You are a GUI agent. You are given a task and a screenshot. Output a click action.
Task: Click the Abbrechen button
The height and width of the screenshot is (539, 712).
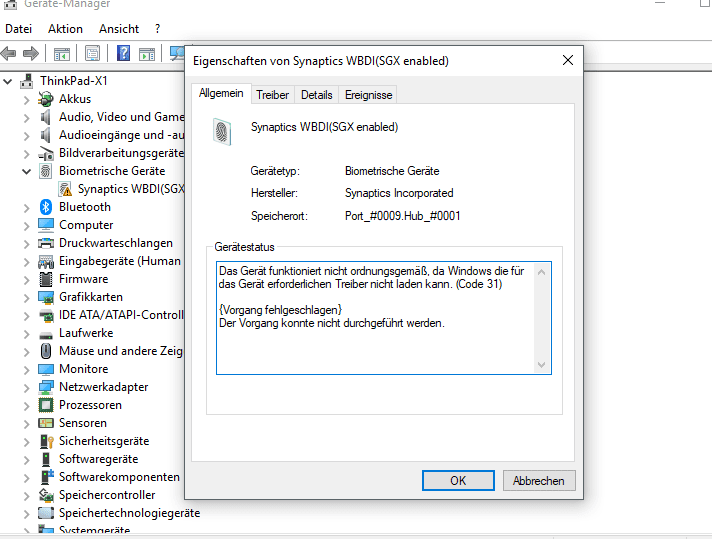[539, 480]
